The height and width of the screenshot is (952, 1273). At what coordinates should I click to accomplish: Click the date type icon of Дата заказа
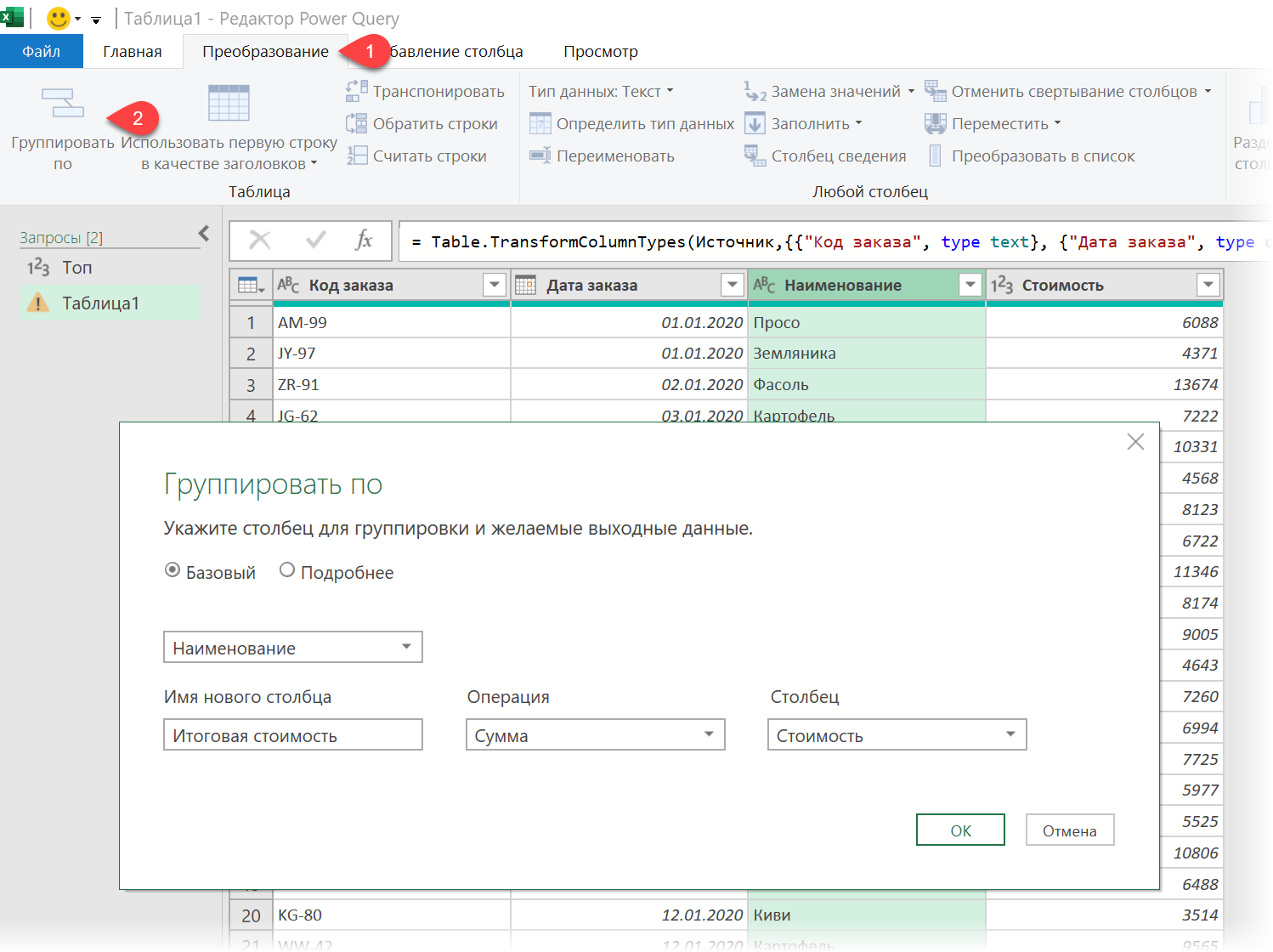pos(526,285)
